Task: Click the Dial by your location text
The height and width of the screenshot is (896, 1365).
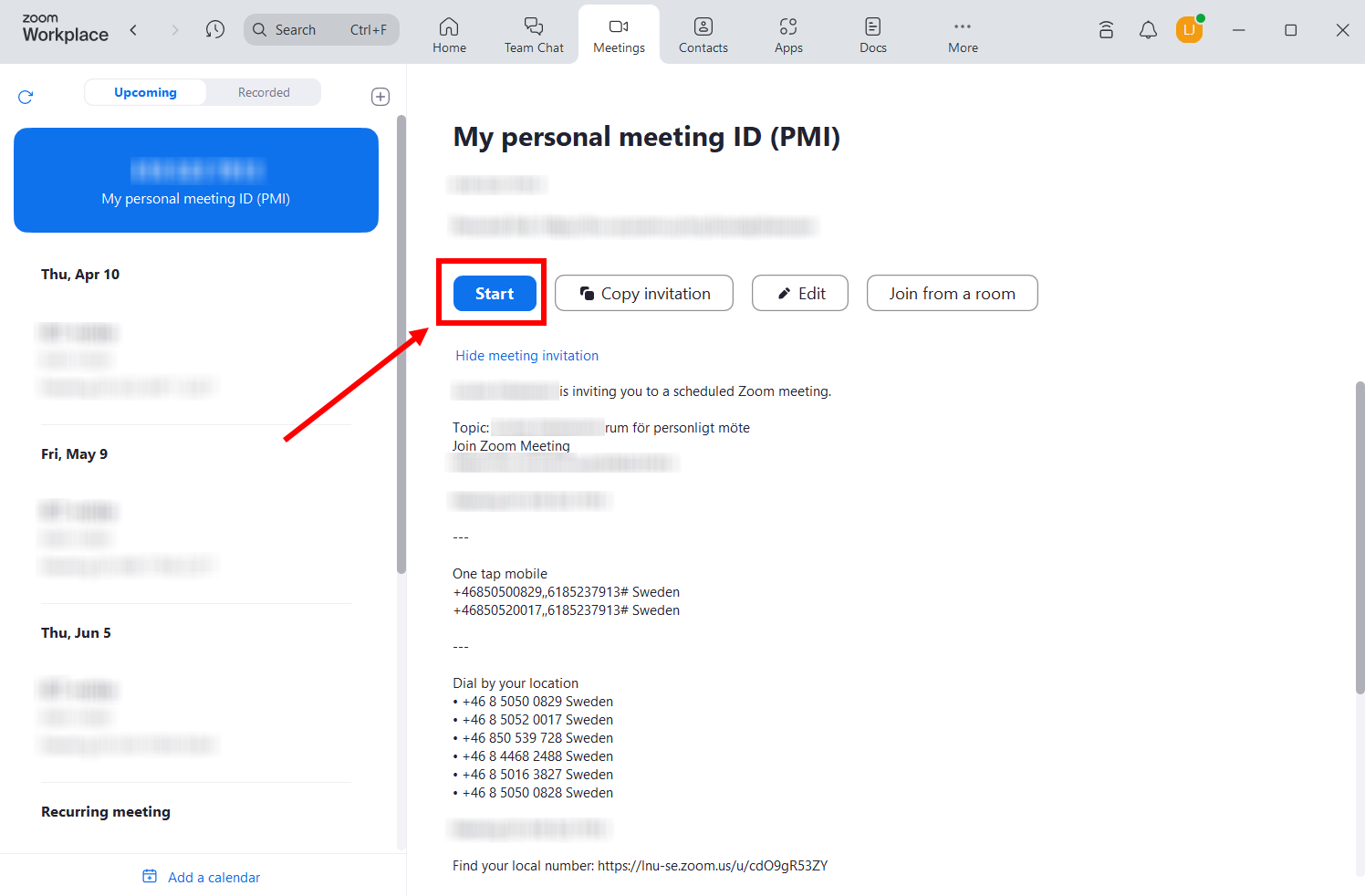Action: coord(516,683)
